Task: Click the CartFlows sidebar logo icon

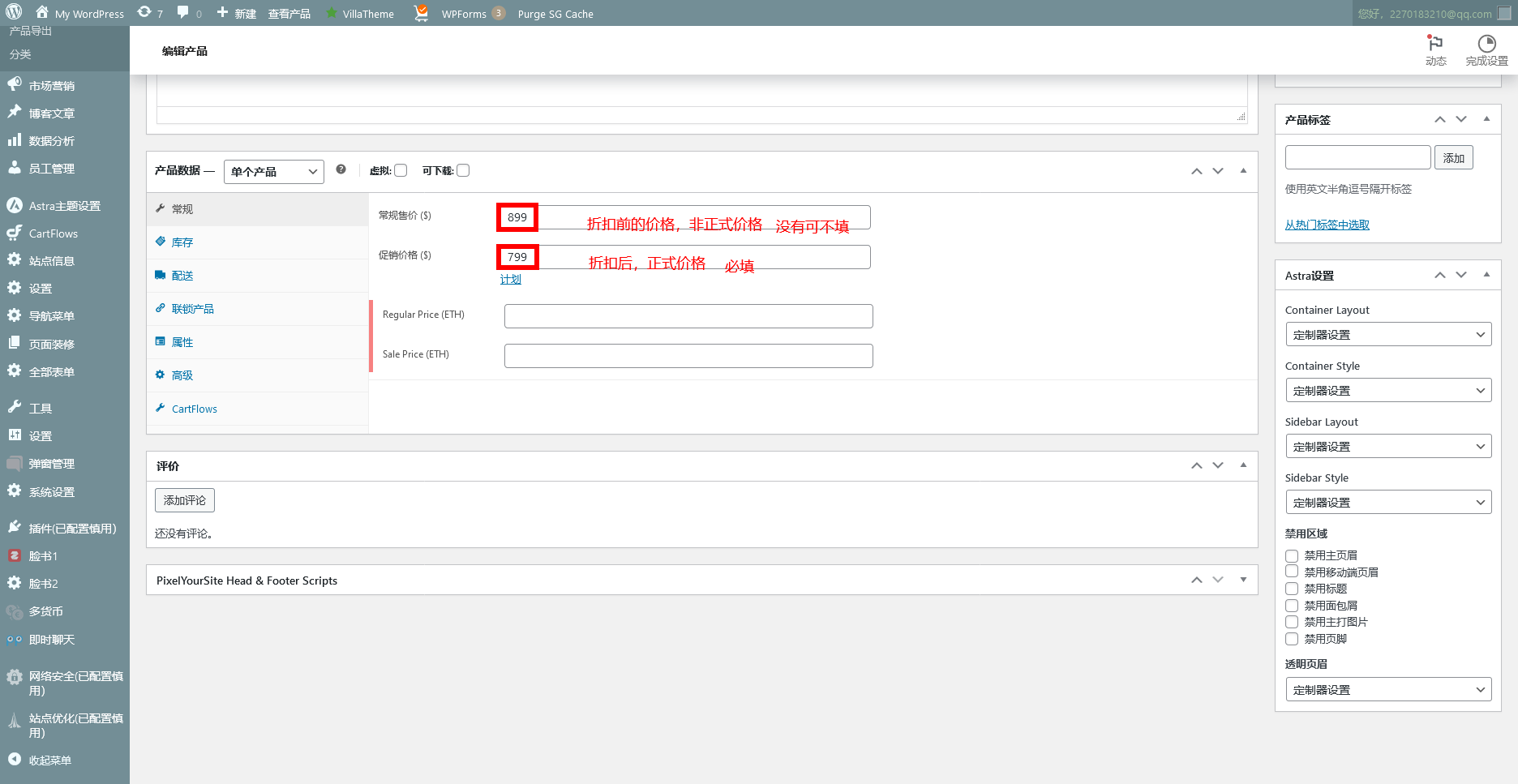Action: 15,233
